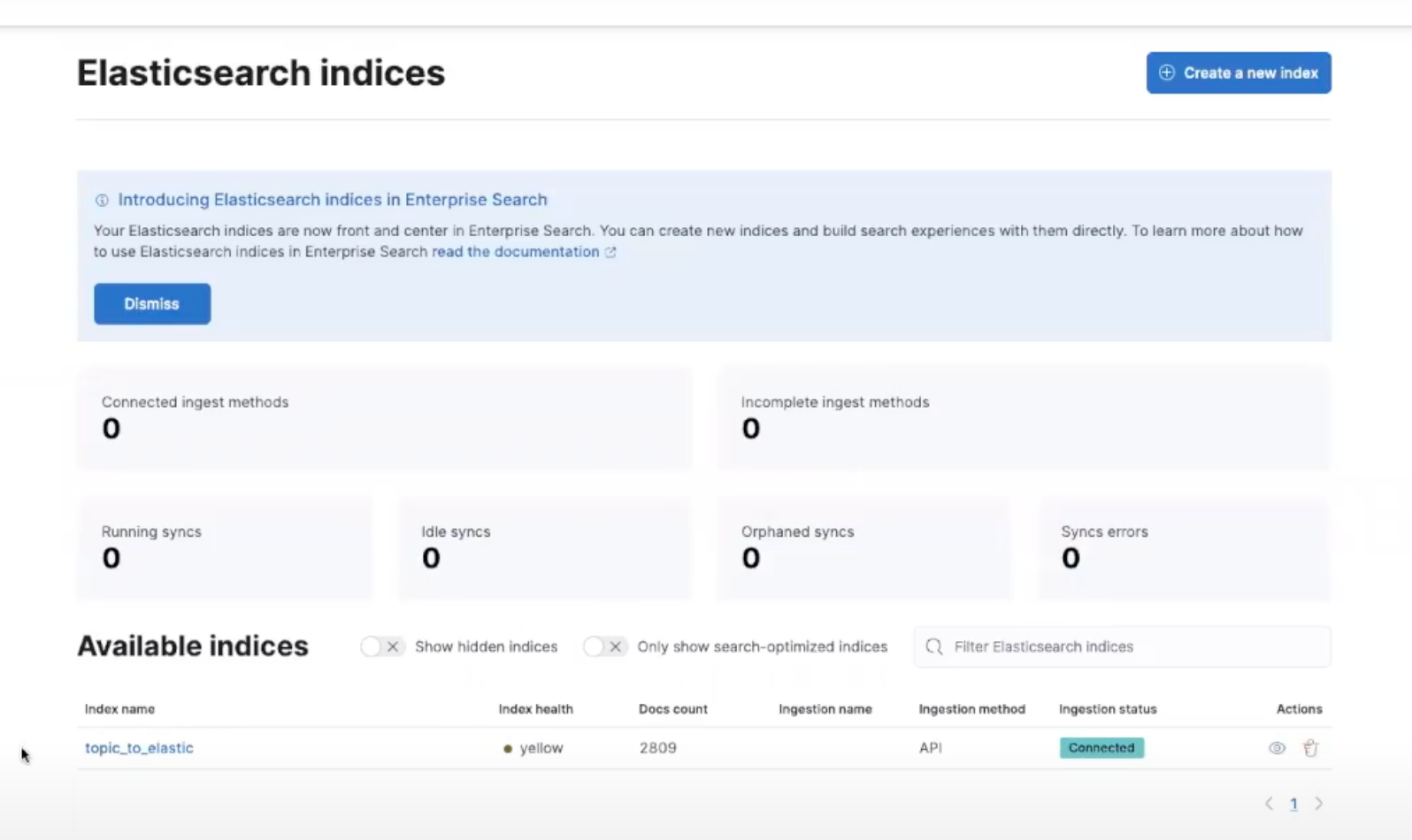
Task: Click the Available indices heading
Action: (x=193, y=646)
